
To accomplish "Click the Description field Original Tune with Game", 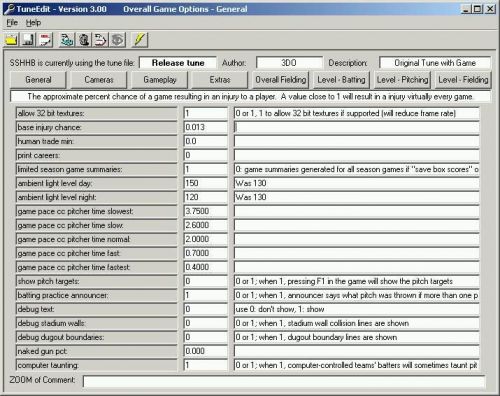I will (x=435, y=63).
